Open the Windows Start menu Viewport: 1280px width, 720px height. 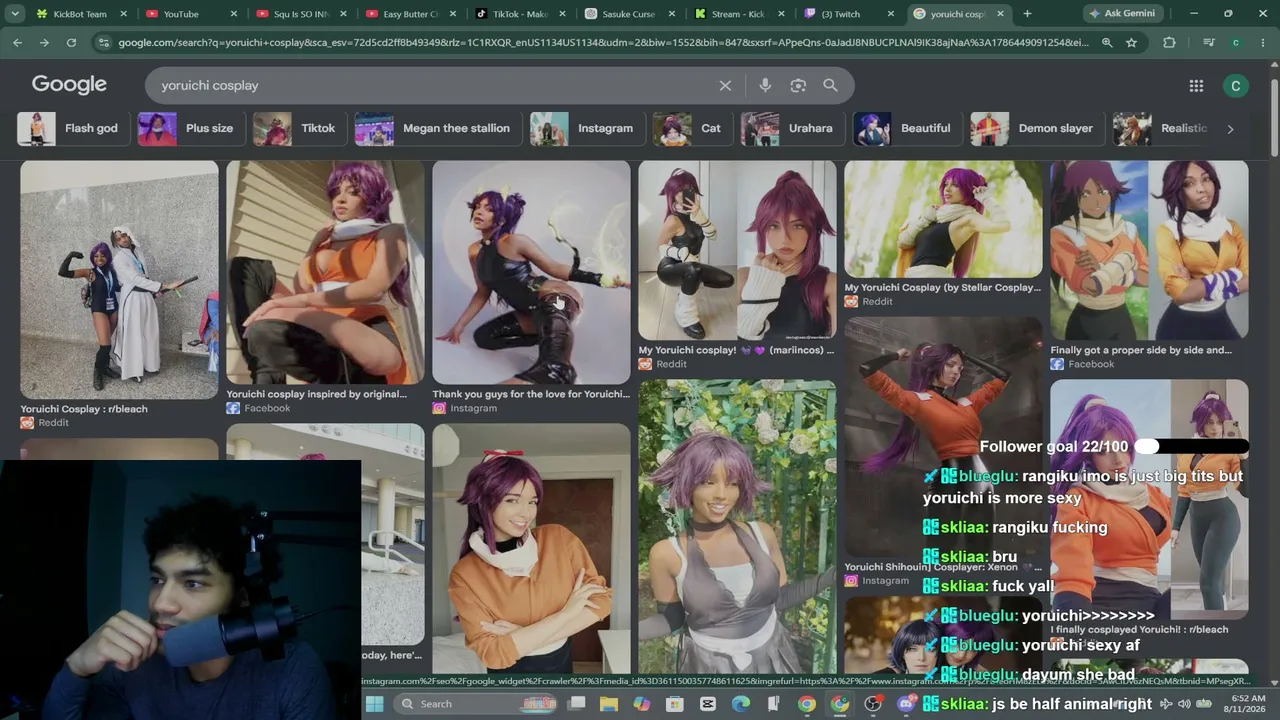[x=374, y=704]
